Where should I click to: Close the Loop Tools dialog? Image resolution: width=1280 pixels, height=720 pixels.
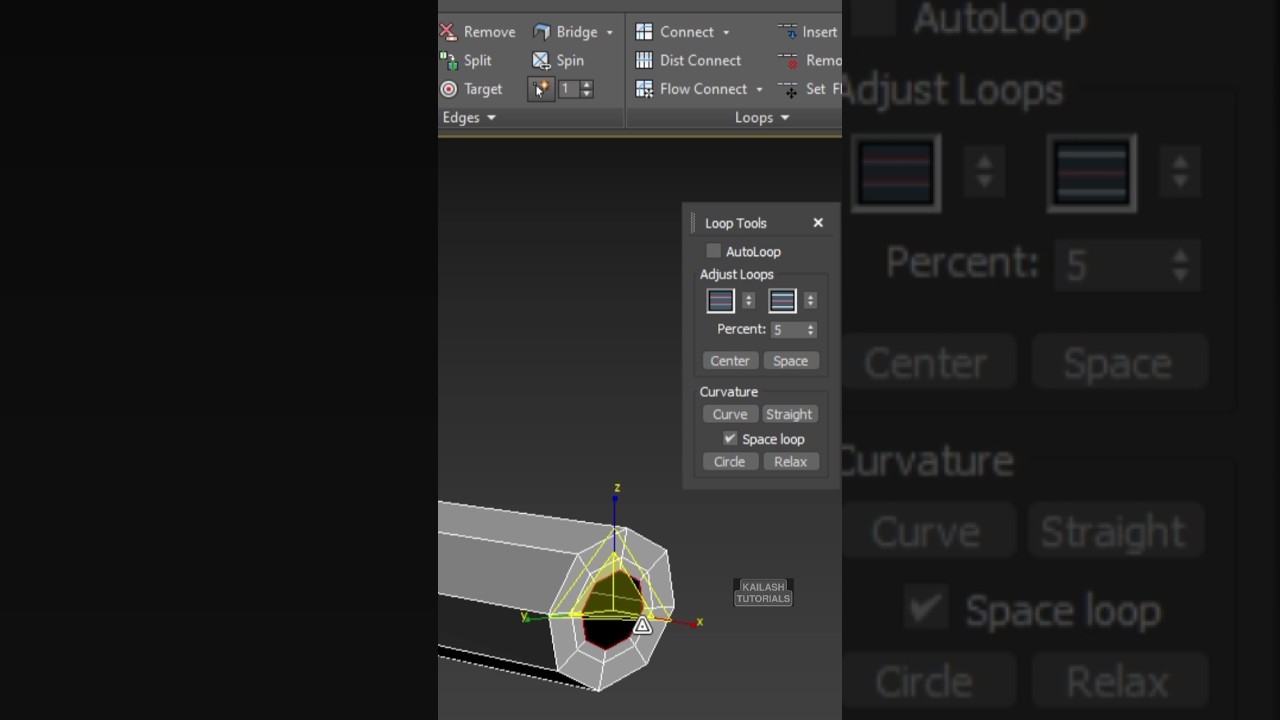[818, 223]
